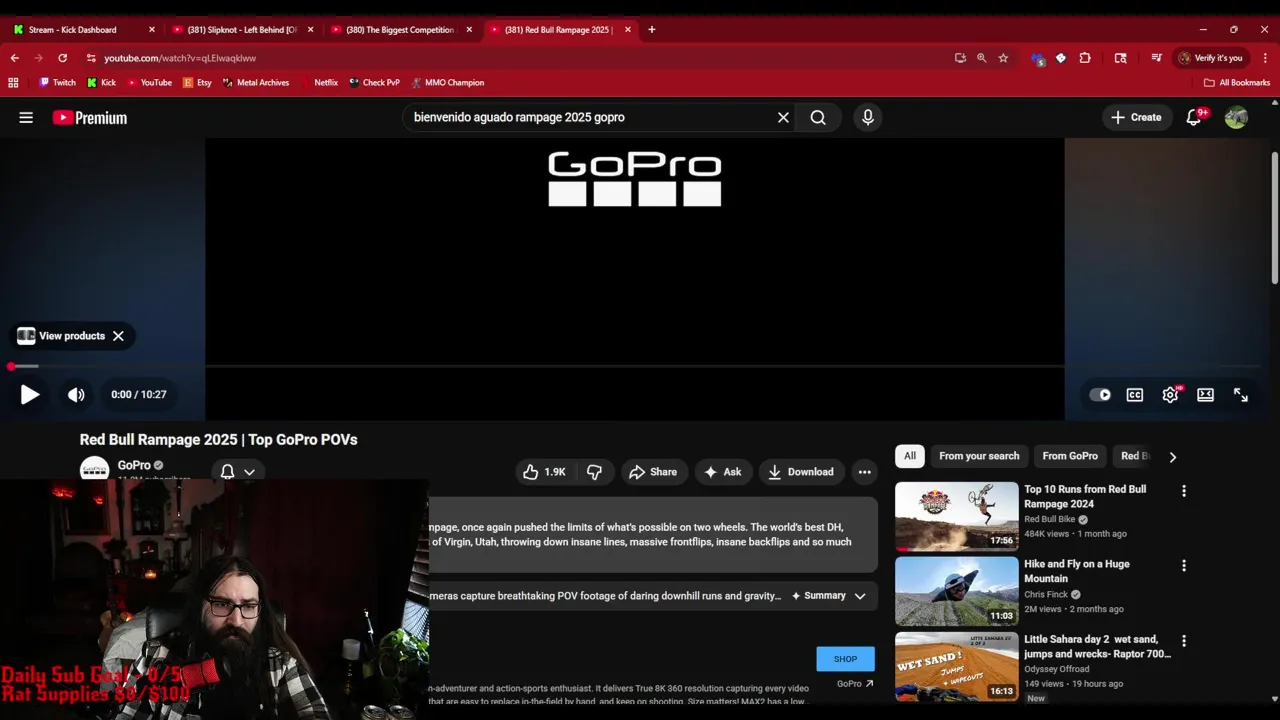Open the Ask AI button
Image resolution: width=1280 pixels, height=720 pixels.
pyautogui.click(x=722, y=472)
